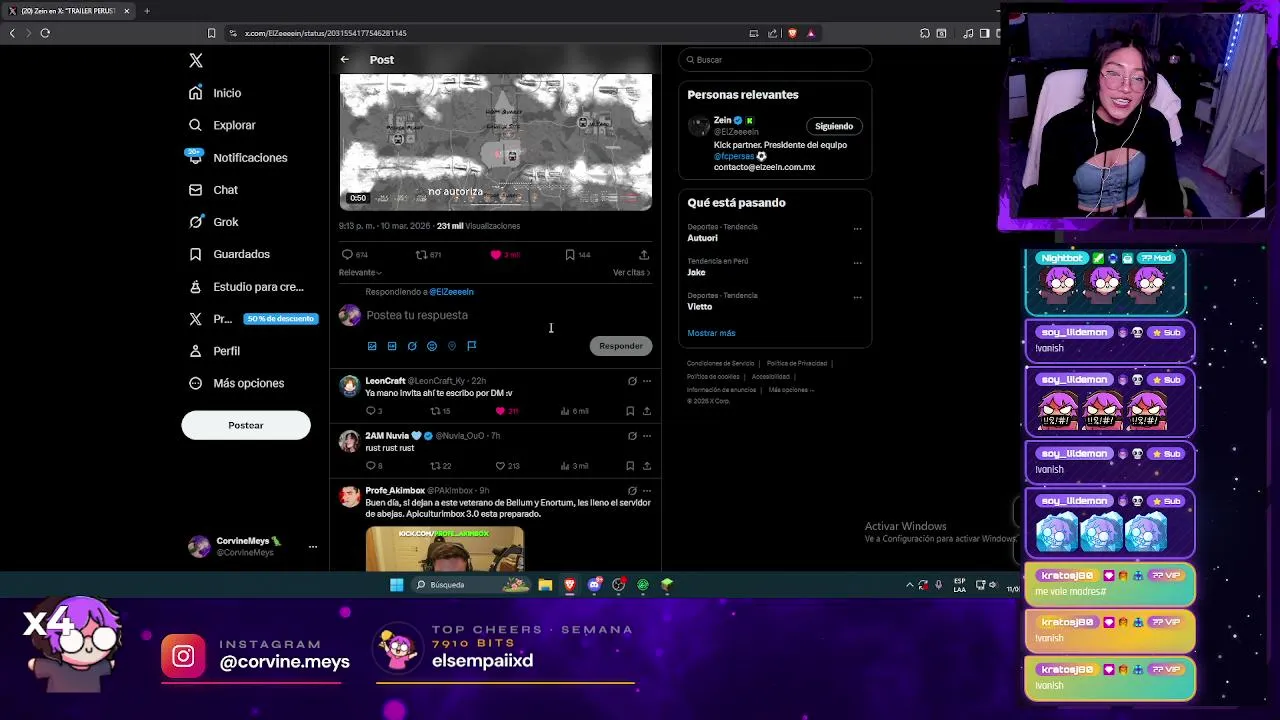1280x720 pixels.
Task: Repost the main post with 671 reposts
Action: tap(428, 254)
